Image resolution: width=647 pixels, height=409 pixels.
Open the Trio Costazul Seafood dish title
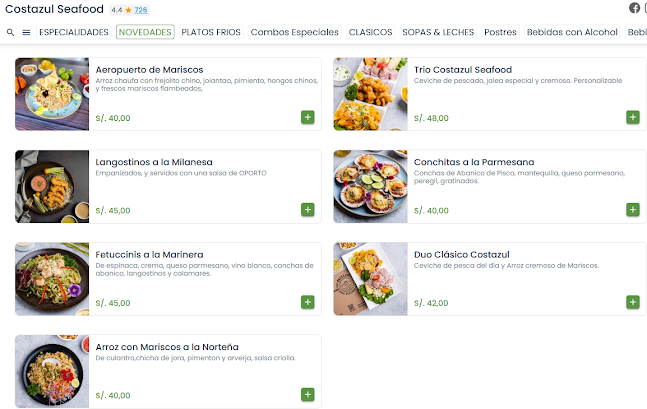coord(463,70)
